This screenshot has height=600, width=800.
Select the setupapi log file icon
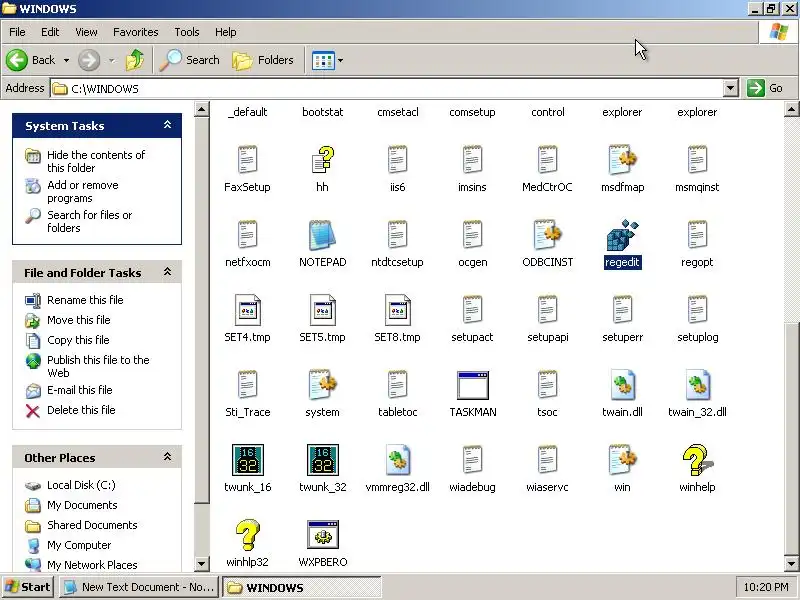coord(547,310)
